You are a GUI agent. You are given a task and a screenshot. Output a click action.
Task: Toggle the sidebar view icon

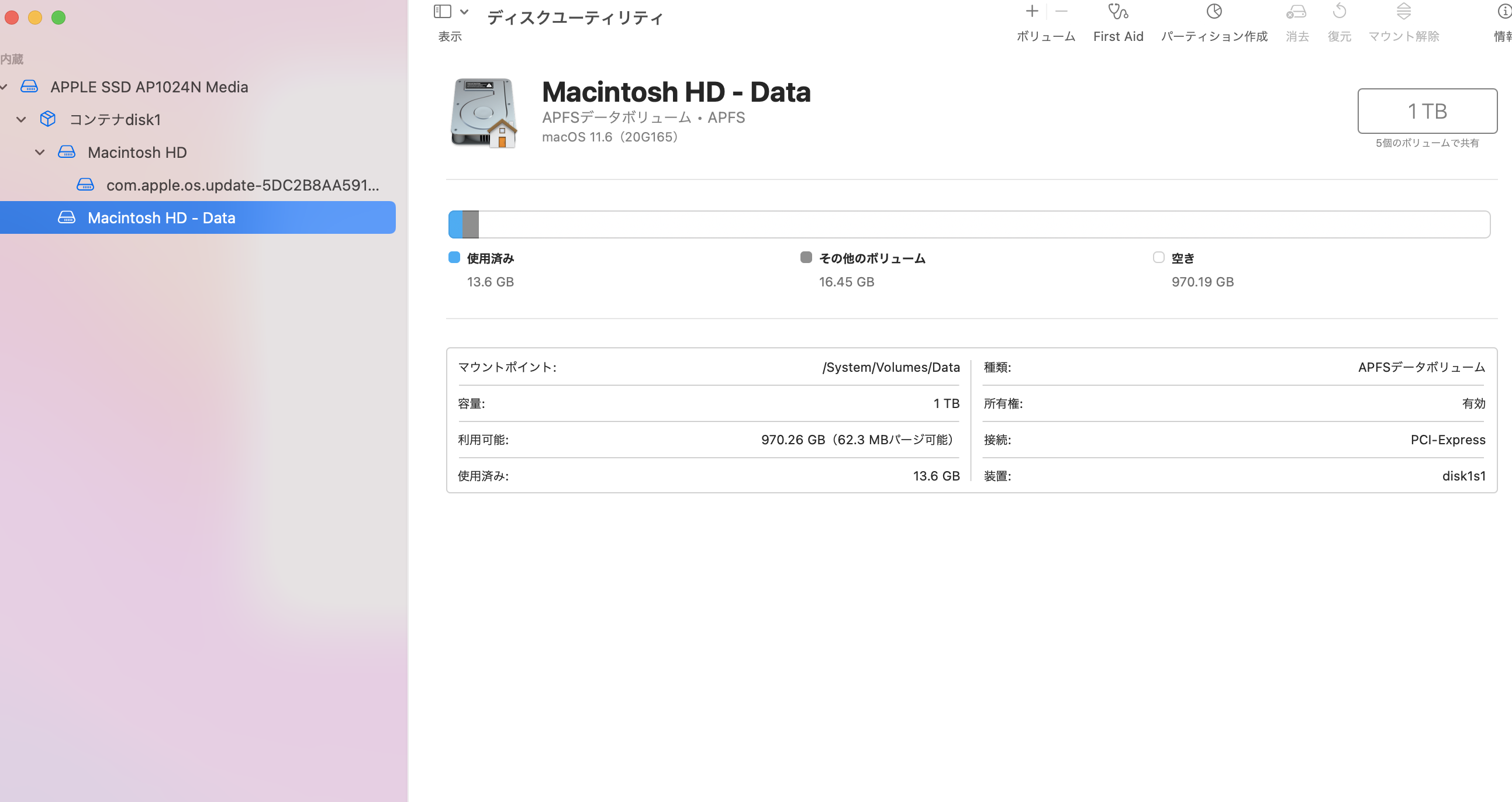tap(442, 12)
